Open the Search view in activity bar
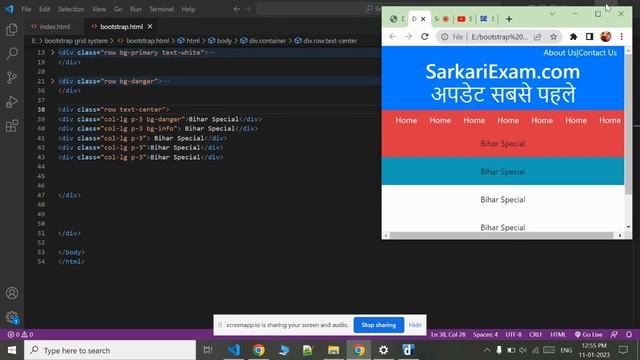Screen dimensions: 640x360 (x=12, y=53)
